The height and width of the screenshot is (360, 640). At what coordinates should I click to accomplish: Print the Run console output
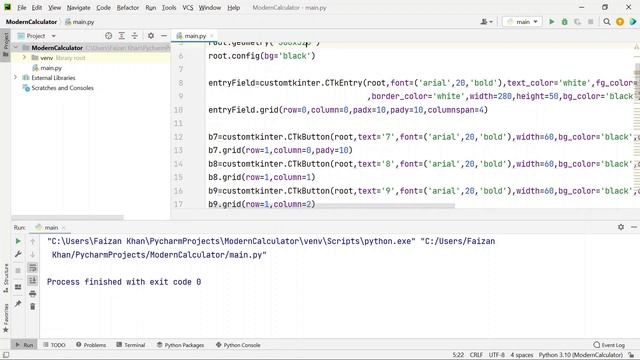pos(33,293)
